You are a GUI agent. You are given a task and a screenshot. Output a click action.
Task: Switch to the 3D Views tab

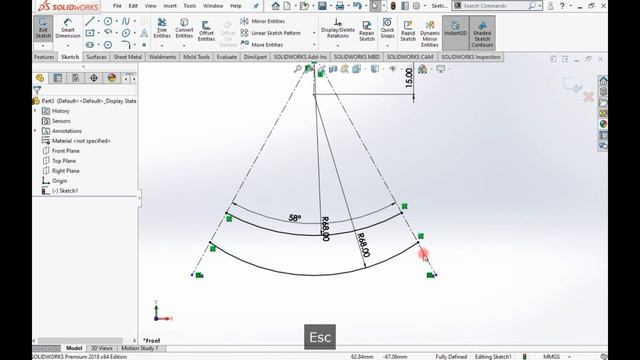101,348
